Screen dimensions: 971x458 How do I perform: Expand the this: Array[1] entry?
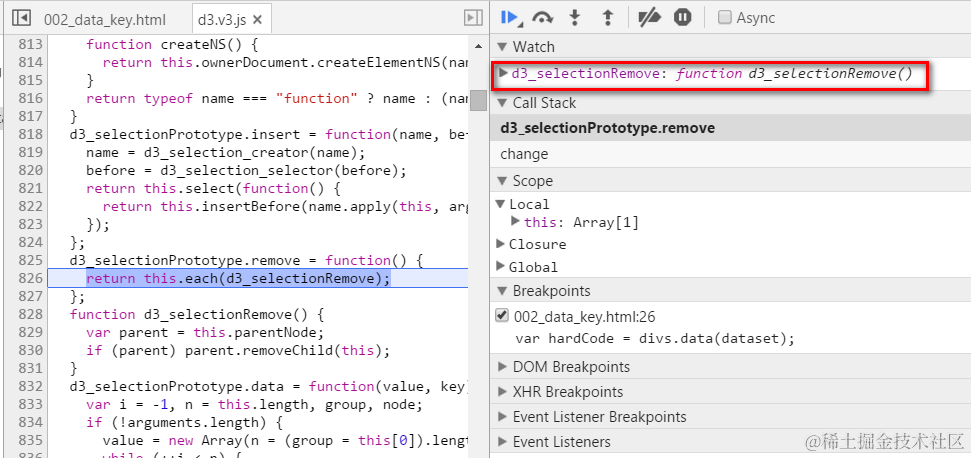tap(515, 221)
